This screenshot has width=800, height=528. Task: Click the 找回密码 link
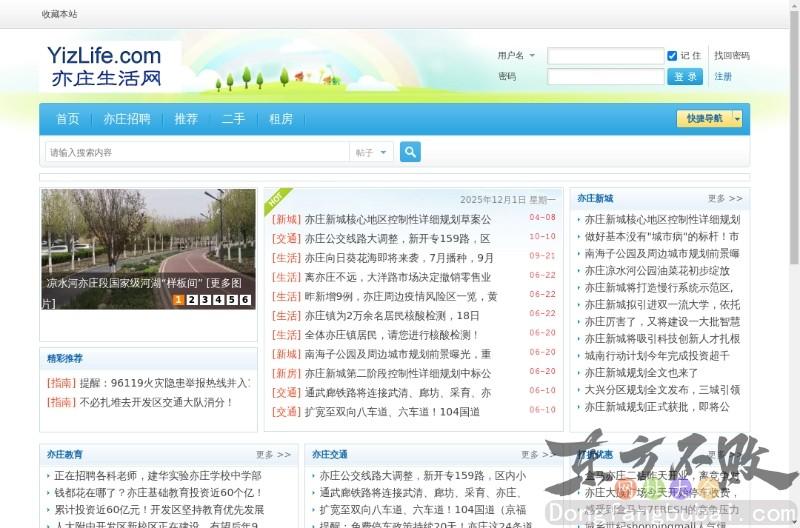click(731, 56)
